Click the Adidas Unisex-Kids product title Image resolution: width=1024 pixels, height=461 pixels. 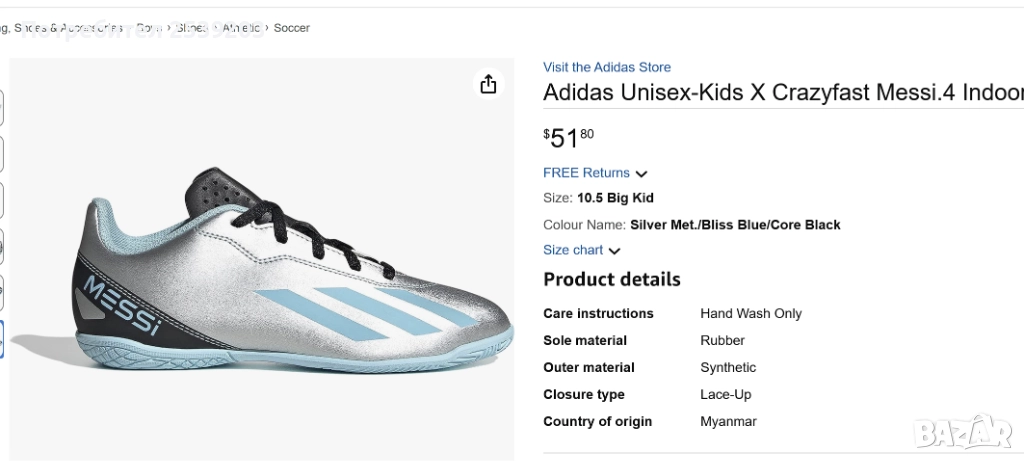(x=782, y=93)
